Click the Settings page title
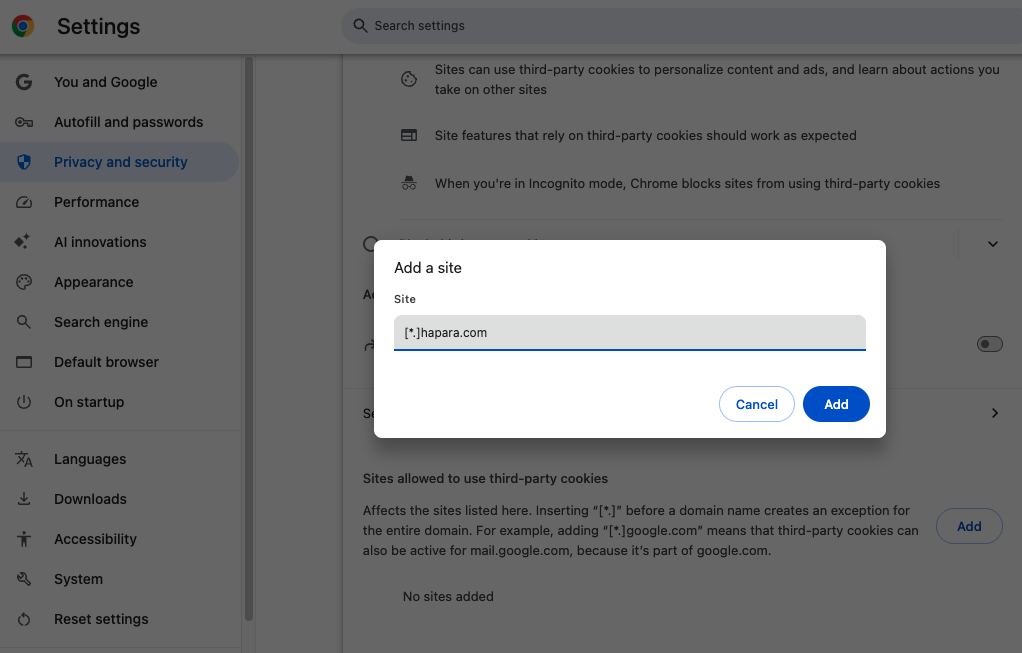Image resolution: width=1022 pixels, height=653 pixels. [x=98, y=26]
